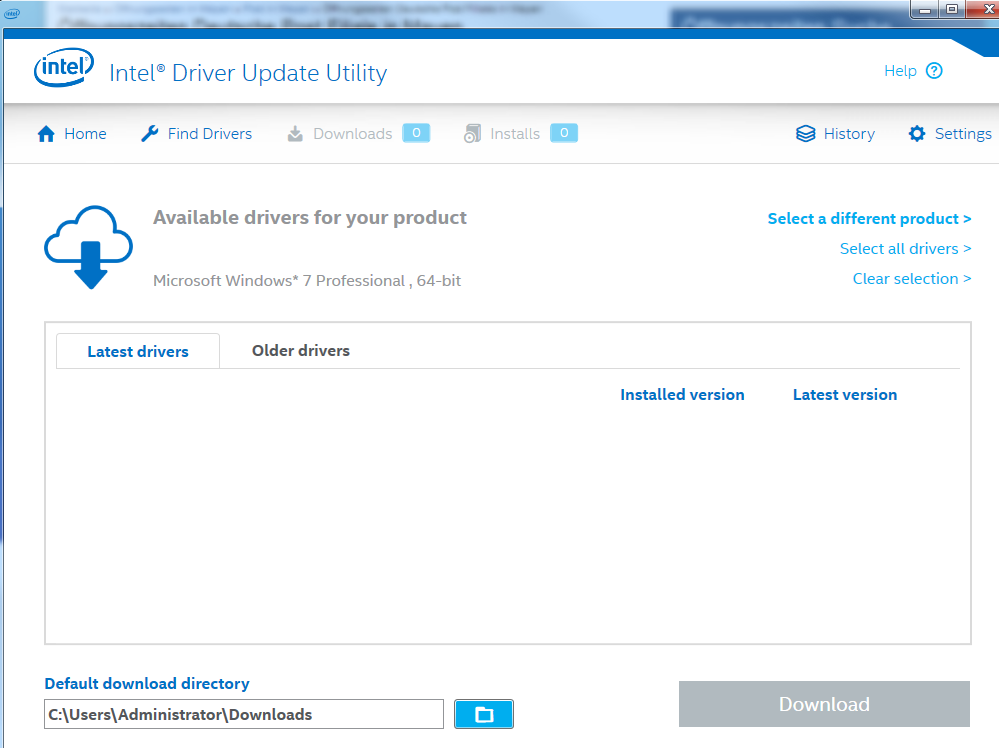Image resolution: width=999 pixels, height=748 pixels.
Task: Choose Select a different product link
Action: click(869, 219)
